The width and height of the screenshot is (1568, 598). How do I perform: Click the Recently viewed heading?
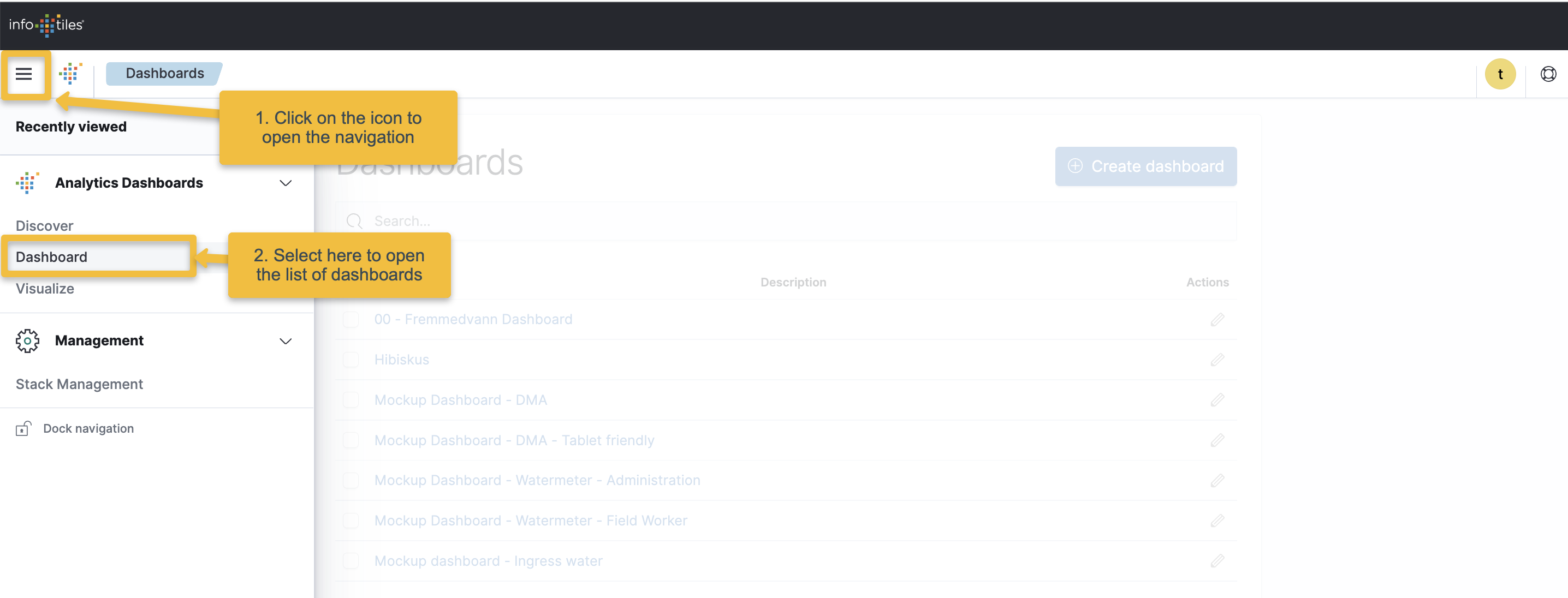70,127
